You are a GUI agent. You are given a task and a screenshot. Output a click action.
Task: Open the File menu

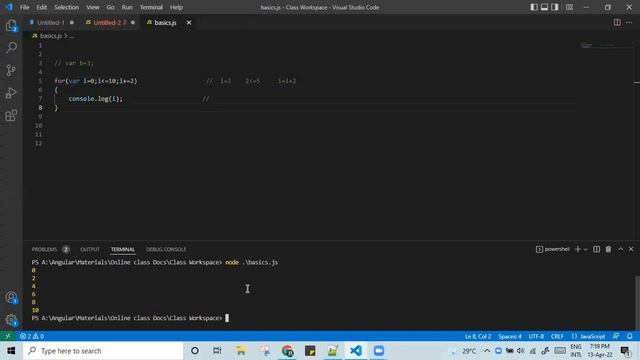coord(24,7)
